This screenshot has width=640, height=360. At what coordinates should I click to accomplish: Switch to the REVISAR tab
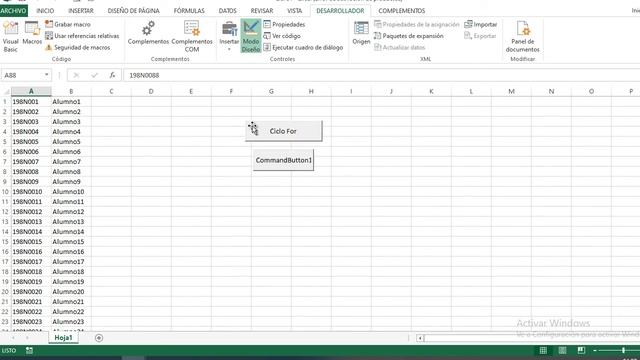pyautogui.click(x=262, y=11)
